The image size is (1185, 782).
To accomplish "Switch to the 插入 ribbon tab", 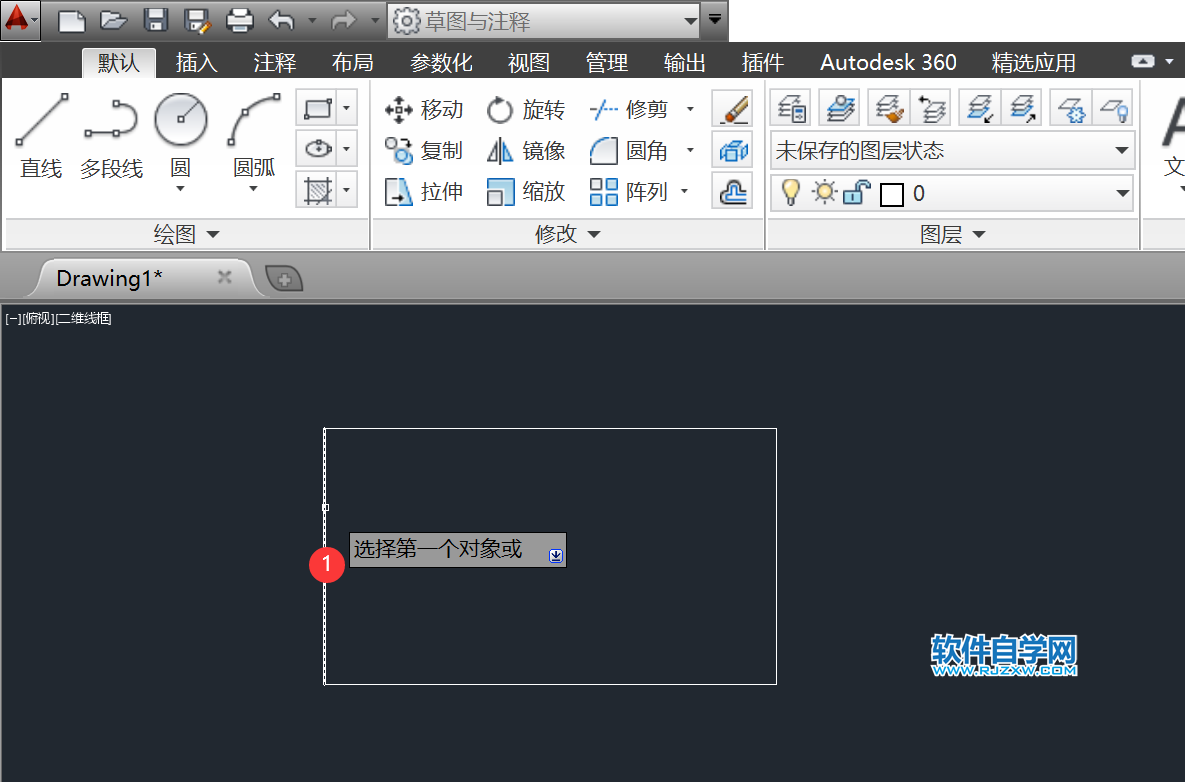I will click(196, 63).
